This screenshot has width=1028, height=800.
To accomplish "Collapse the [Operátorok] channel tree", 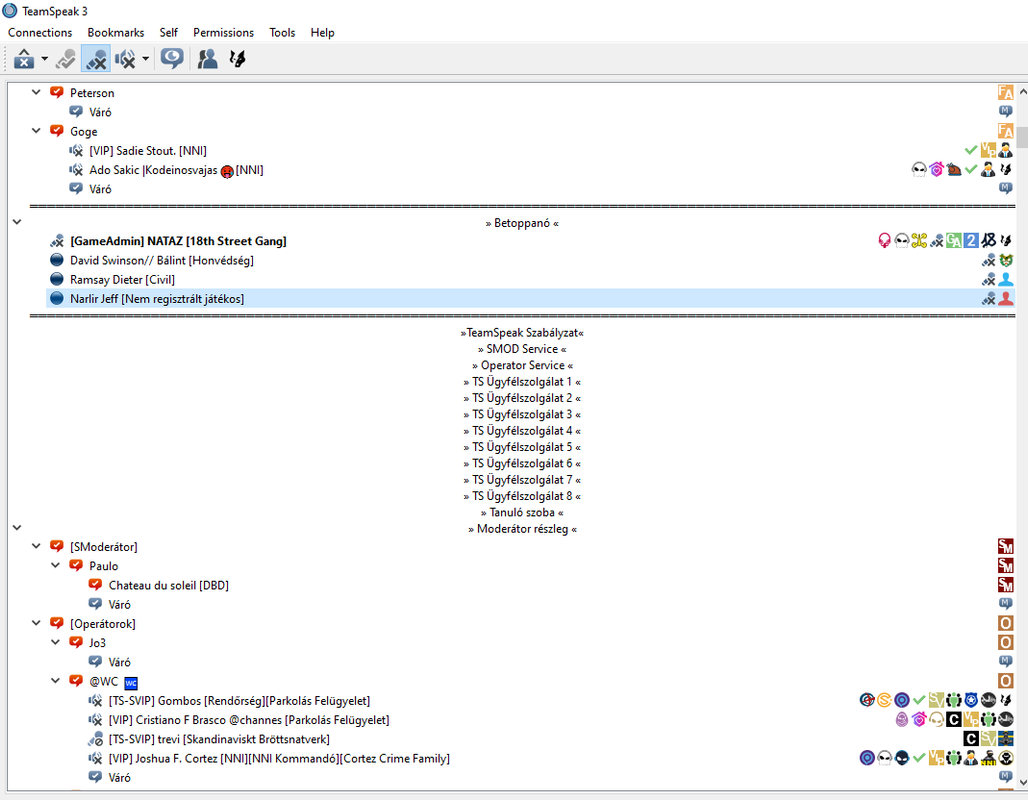I will (37, 623).
